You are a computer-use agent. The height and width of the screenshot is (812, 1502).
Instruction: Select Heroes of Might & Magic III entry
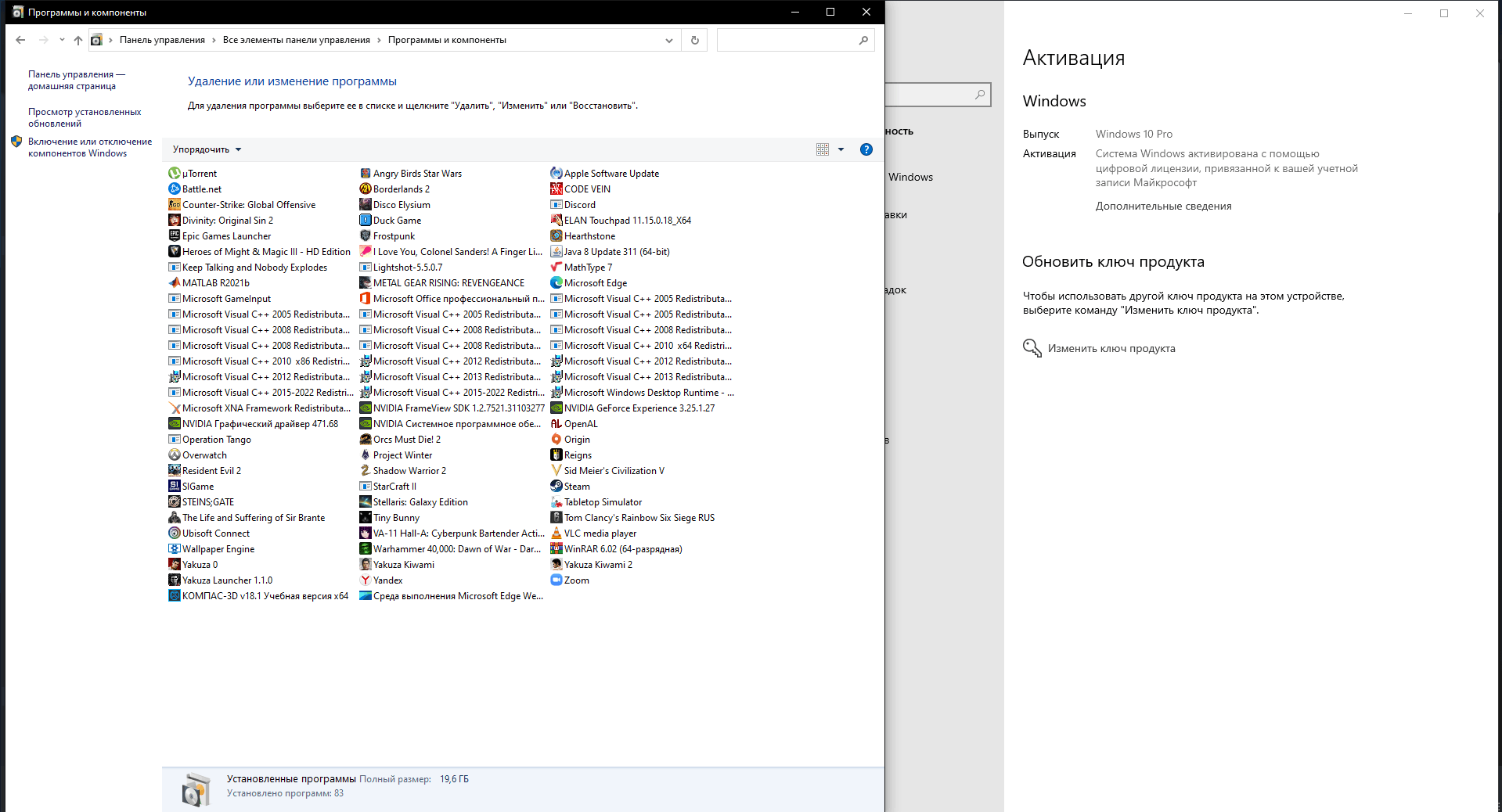(x=260, y=252)
